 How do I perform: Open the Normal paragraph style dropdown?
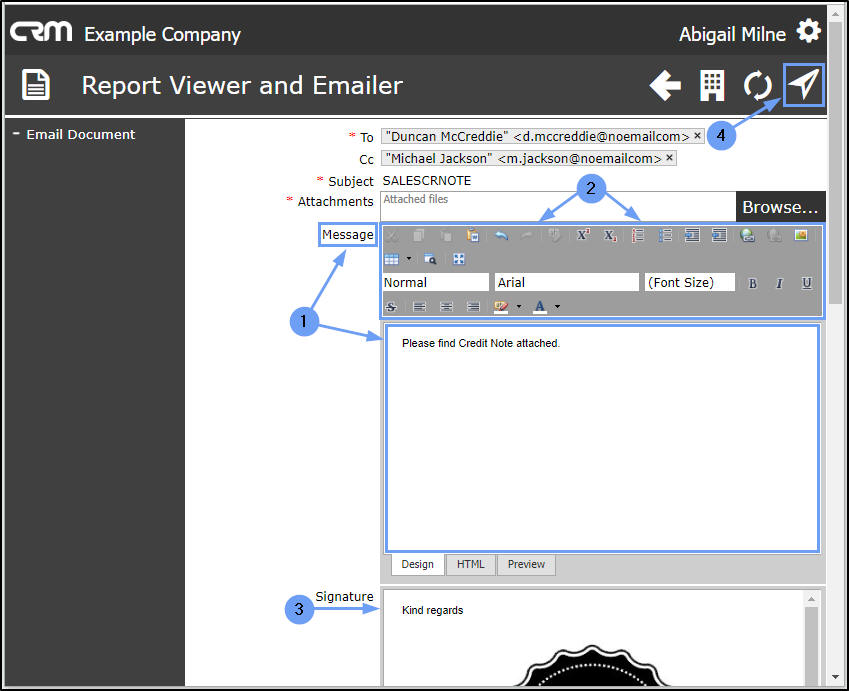coord(435,282)
